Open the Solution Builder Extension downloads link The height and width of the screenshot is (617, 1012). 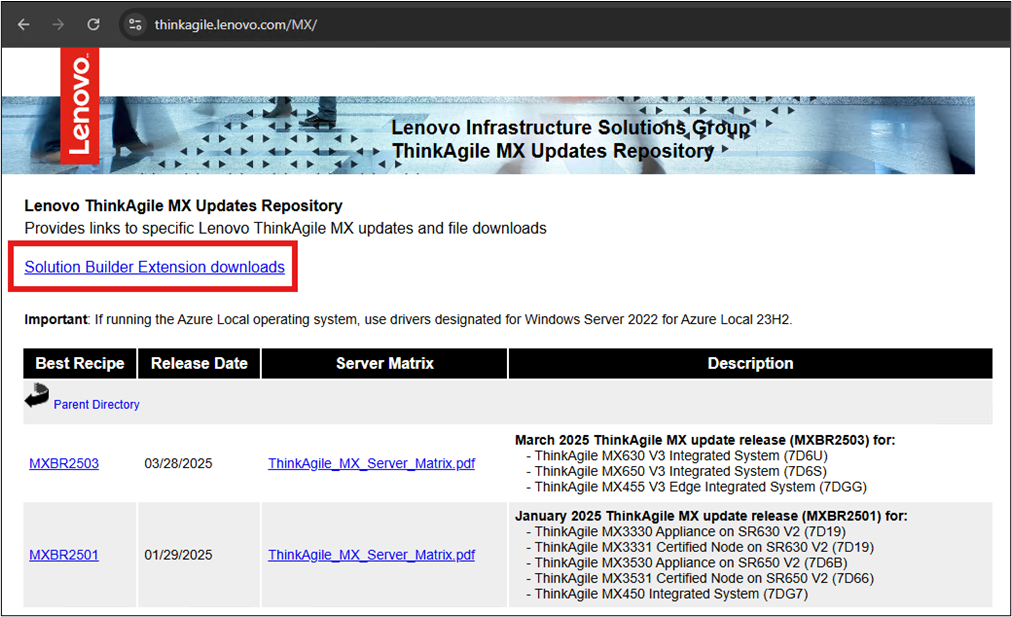pyautogui.click(x=154, y=267)
